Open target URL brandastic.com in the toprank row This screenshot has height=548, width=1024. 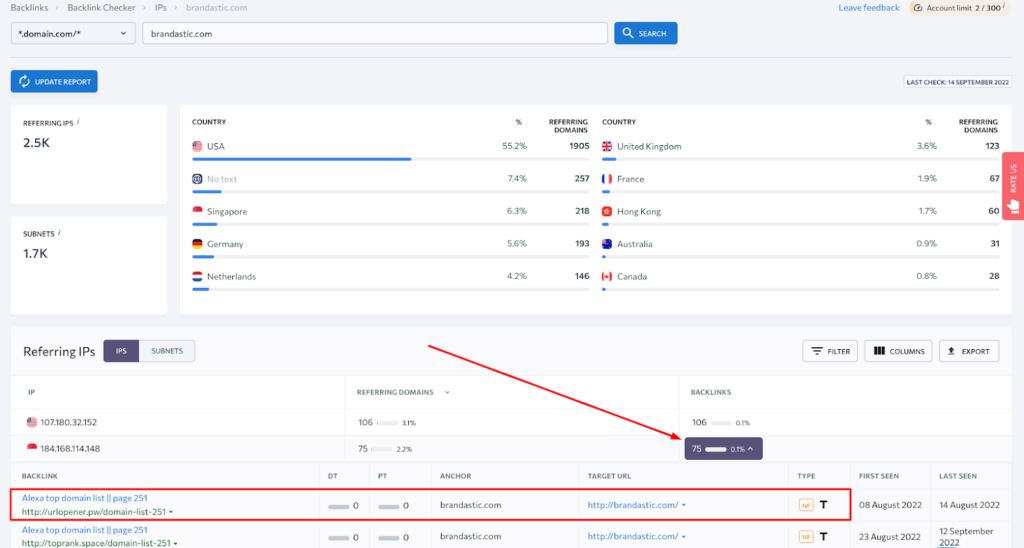pyautogui.click(x=633, y=536)
